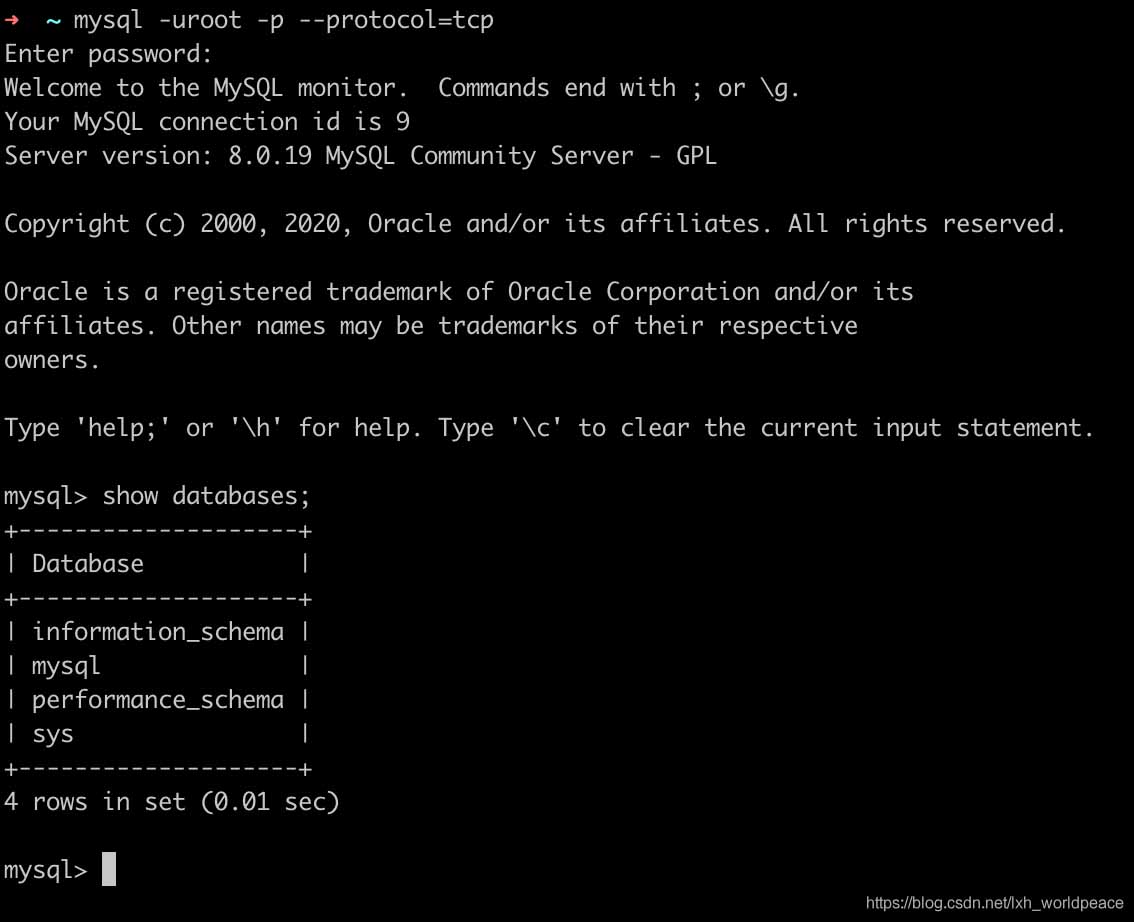Click the "Oracle is a registered trademark" line

pos(459,292)
